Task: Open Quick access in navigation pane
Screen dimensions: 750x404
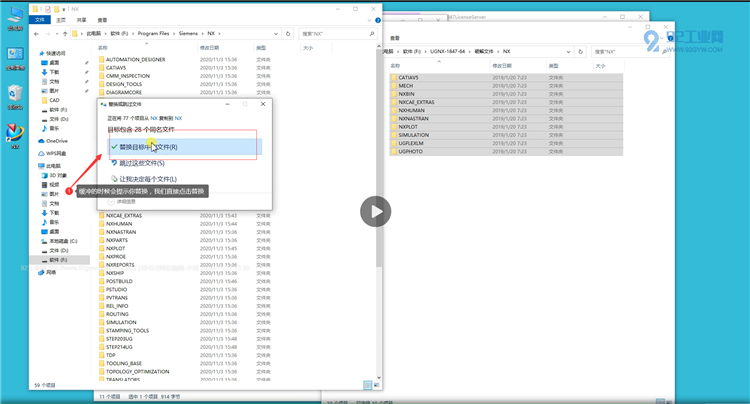Action: [52, 53]
